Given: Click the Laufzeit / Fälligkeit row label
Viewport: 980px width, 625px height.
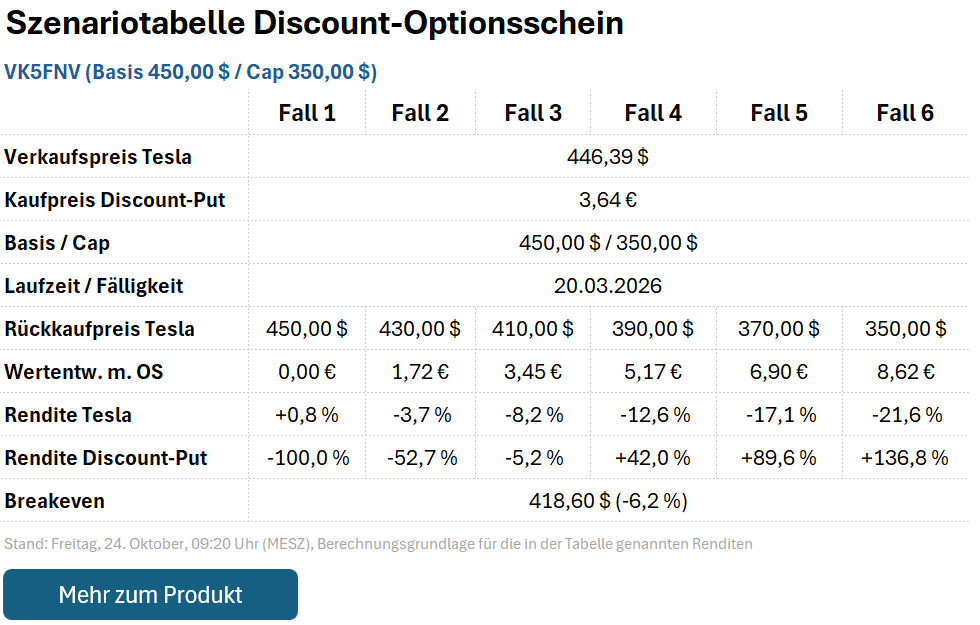Looking at the screenshot, I should tap(94, 286).
